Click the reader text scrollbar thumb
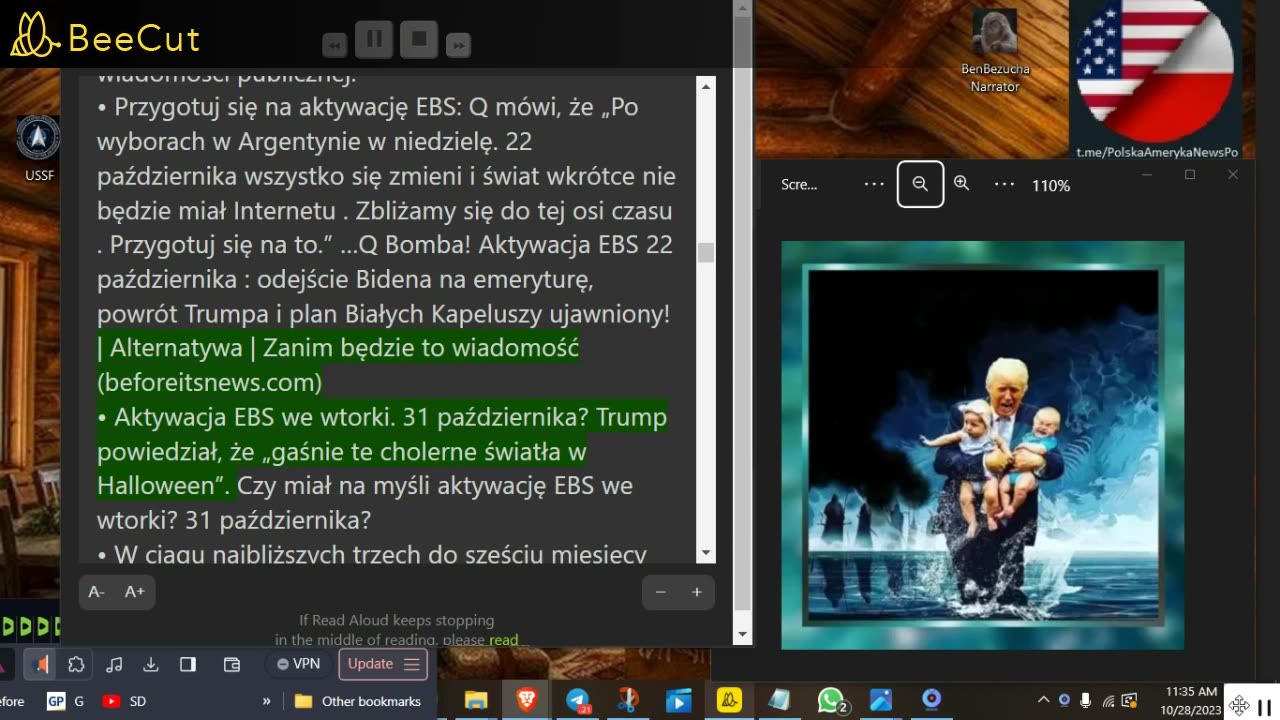 pyautogui.click(x=706, y=252)
